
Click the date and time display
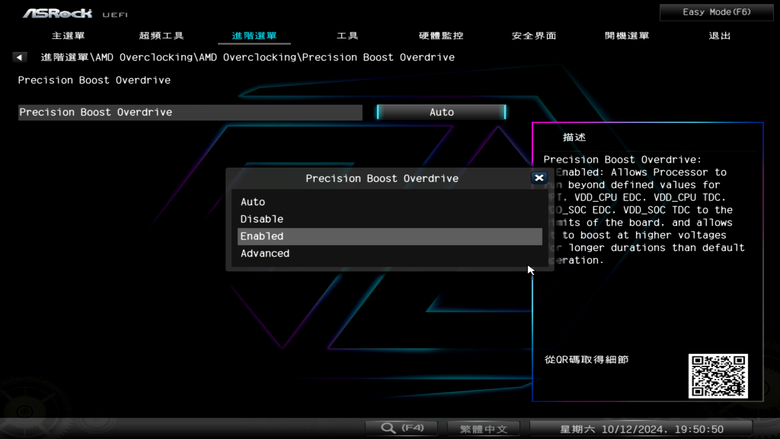coord(641,429)
